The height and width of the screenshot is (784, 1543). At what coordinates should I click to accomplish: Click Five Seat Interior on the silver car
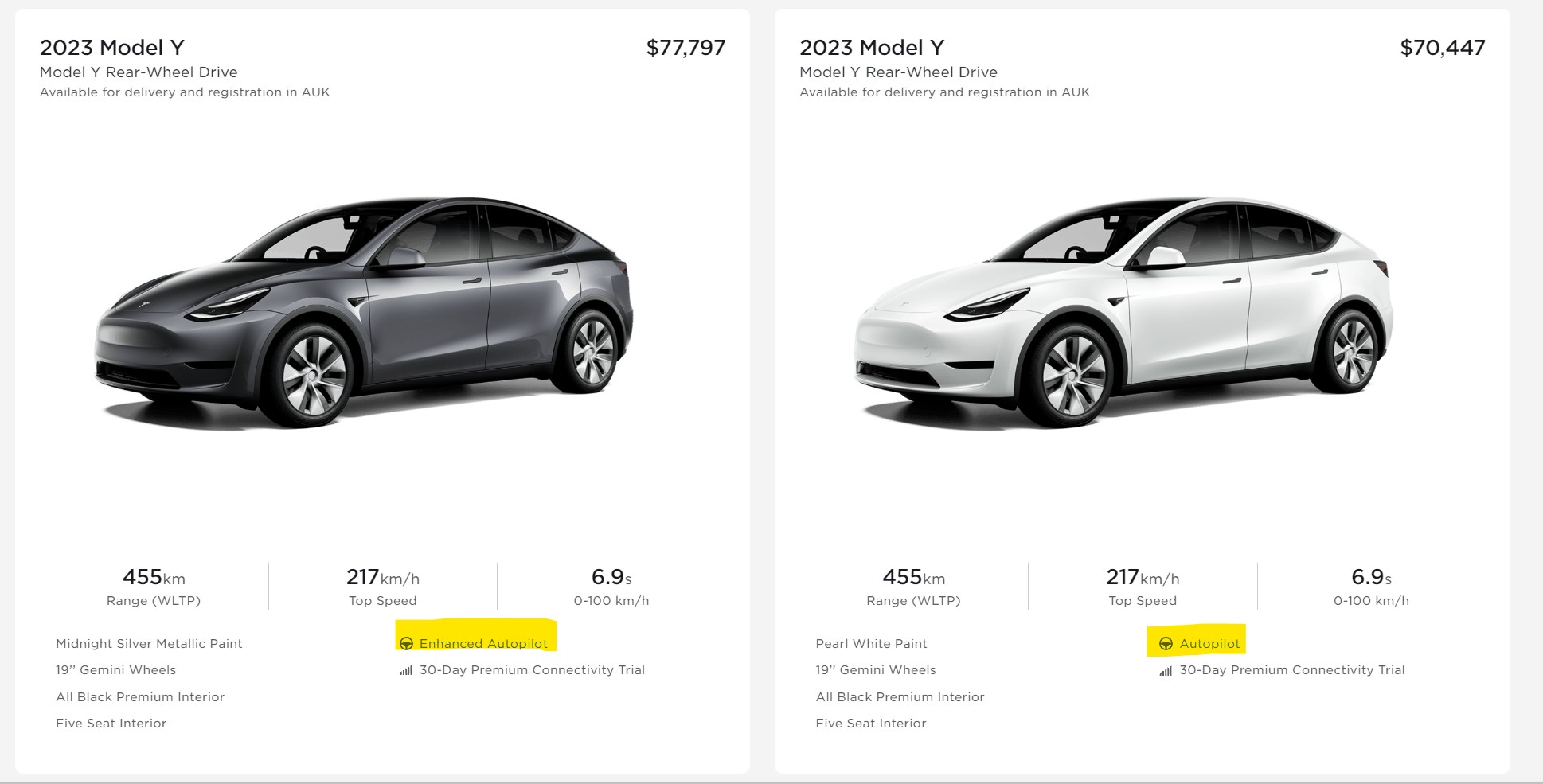[x=111, y=724]
